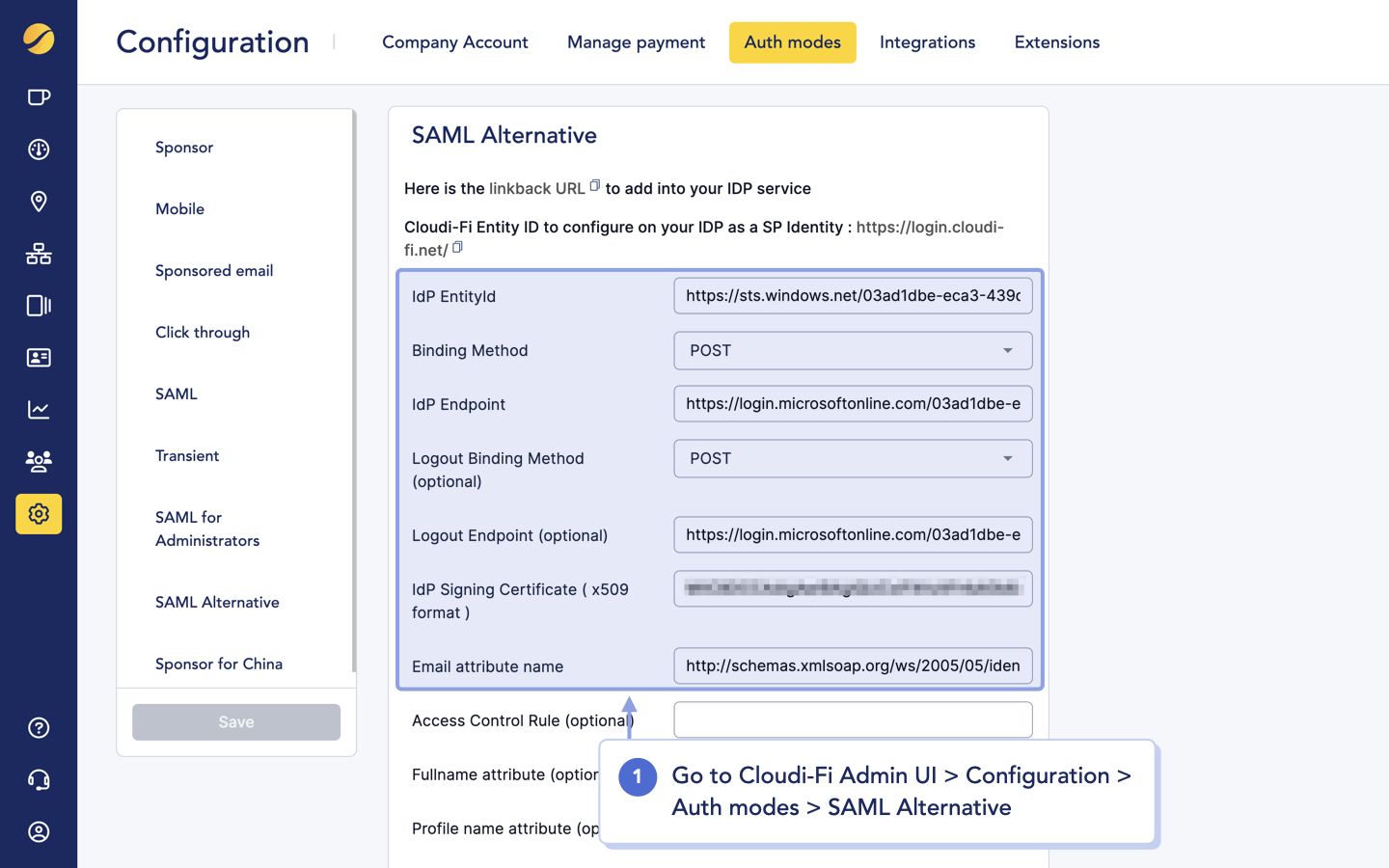Select the location pin icon in the sidebar
1389x868 pixels.
39,202
